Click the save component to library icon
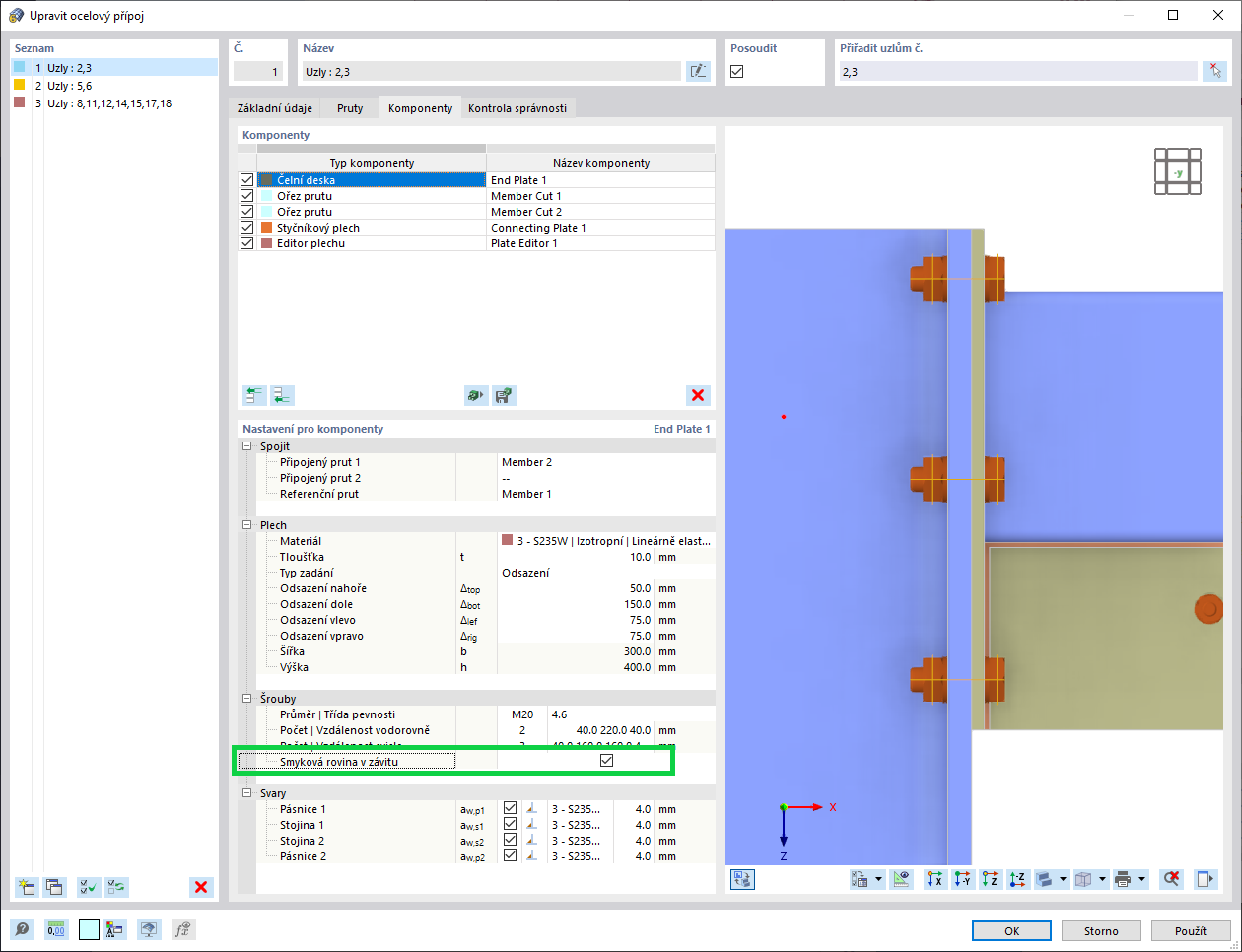1242x952 pixels. [x=504, y=395]
